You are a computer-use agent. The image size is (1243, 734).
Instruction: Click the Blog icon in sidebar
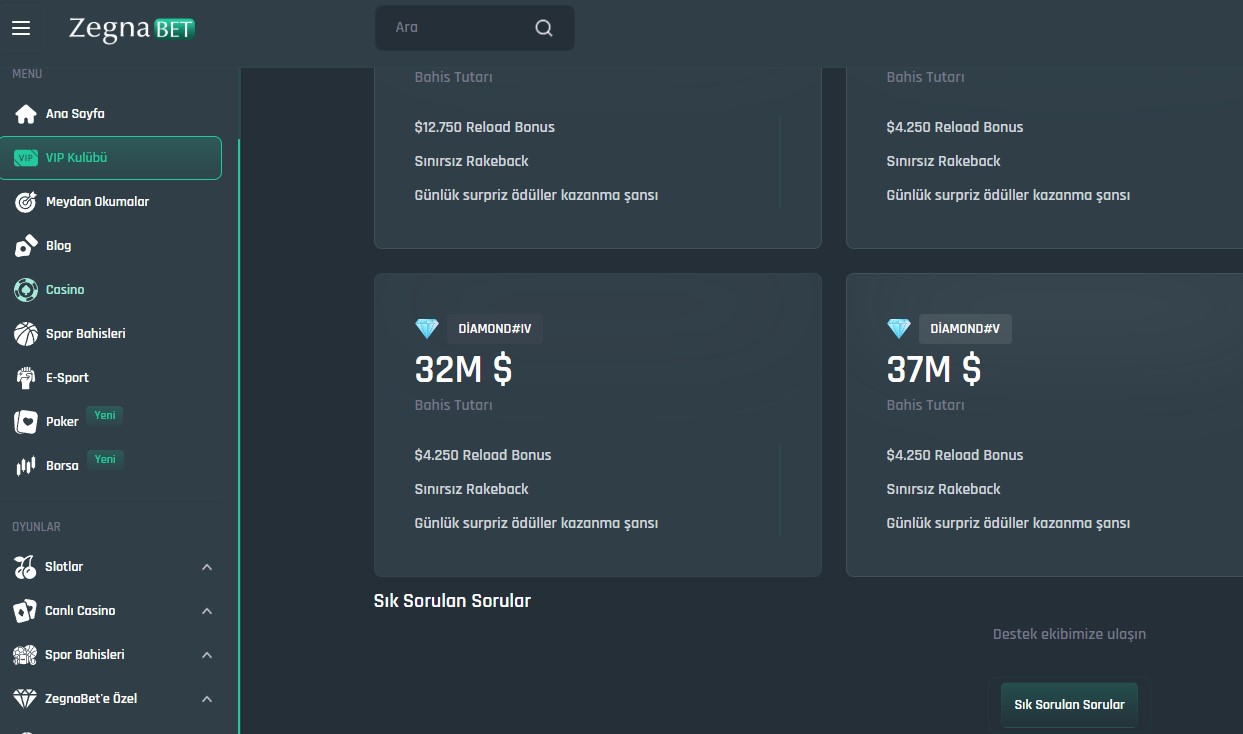click(x=26, y=246)
